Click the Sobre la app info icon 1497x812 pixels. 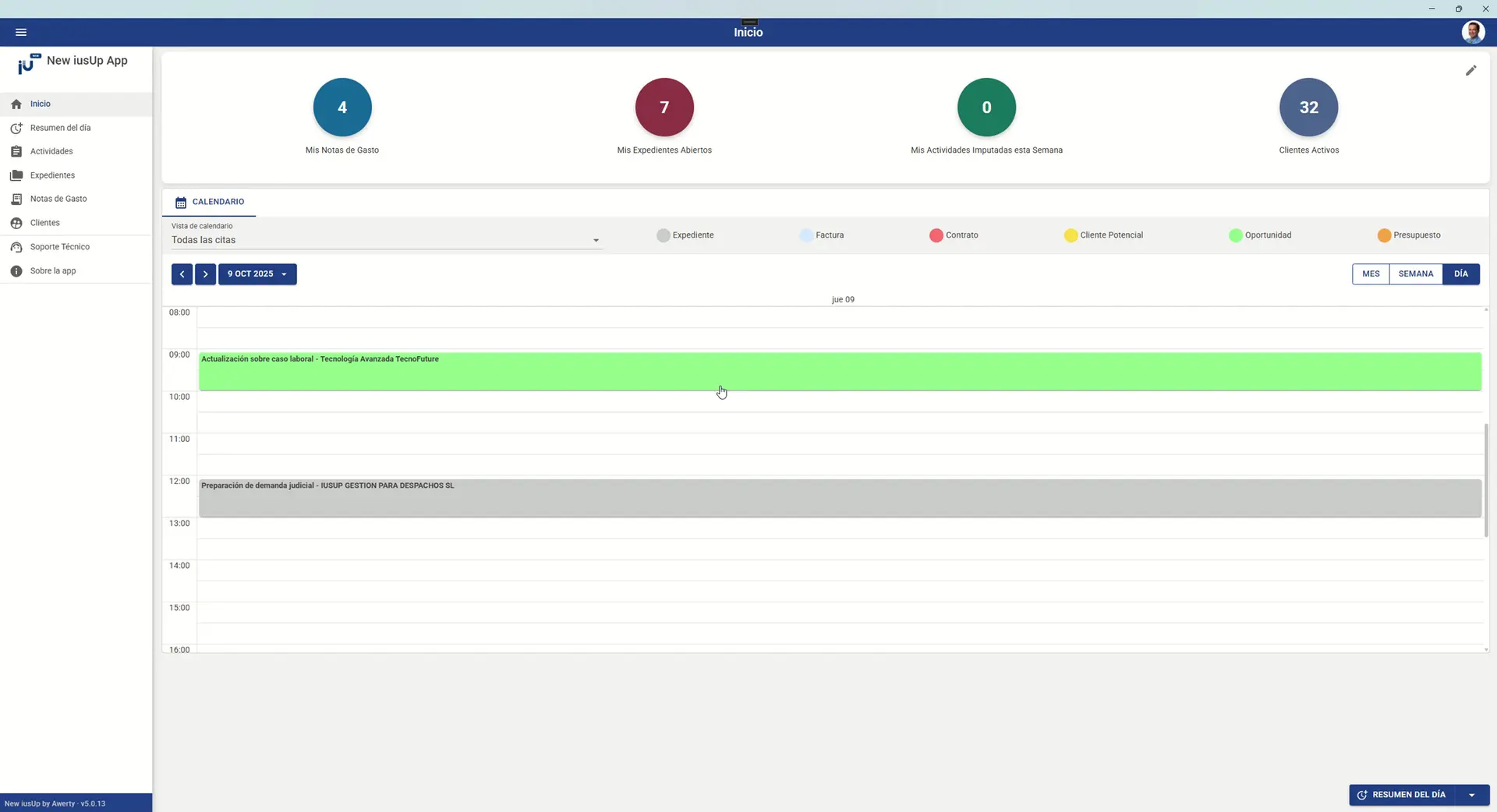pos(16,271)
